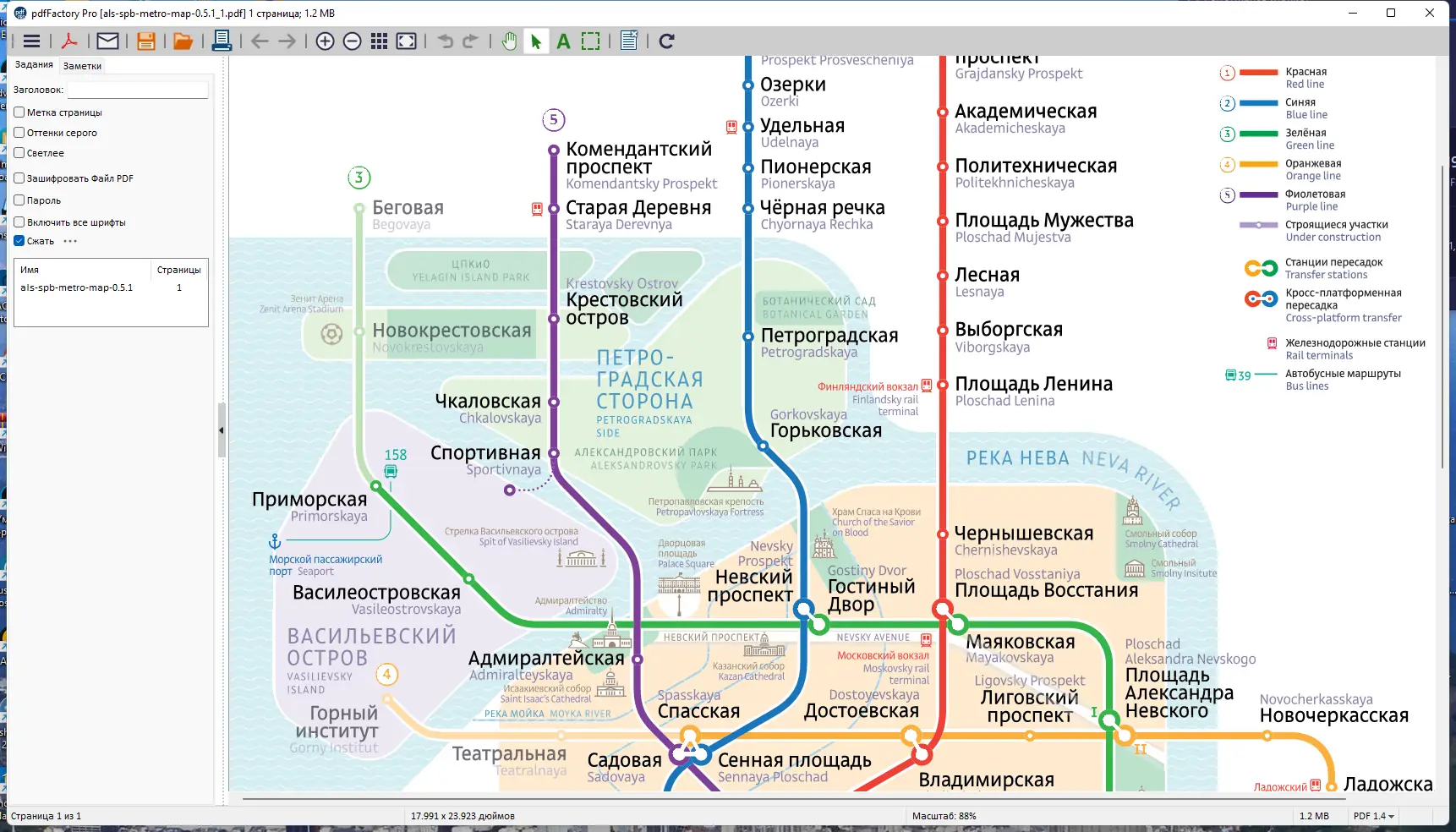Uncheck the Сжать compression option
The width and height of the screenshot is (1456, 832).
click(x=18, y=240)
